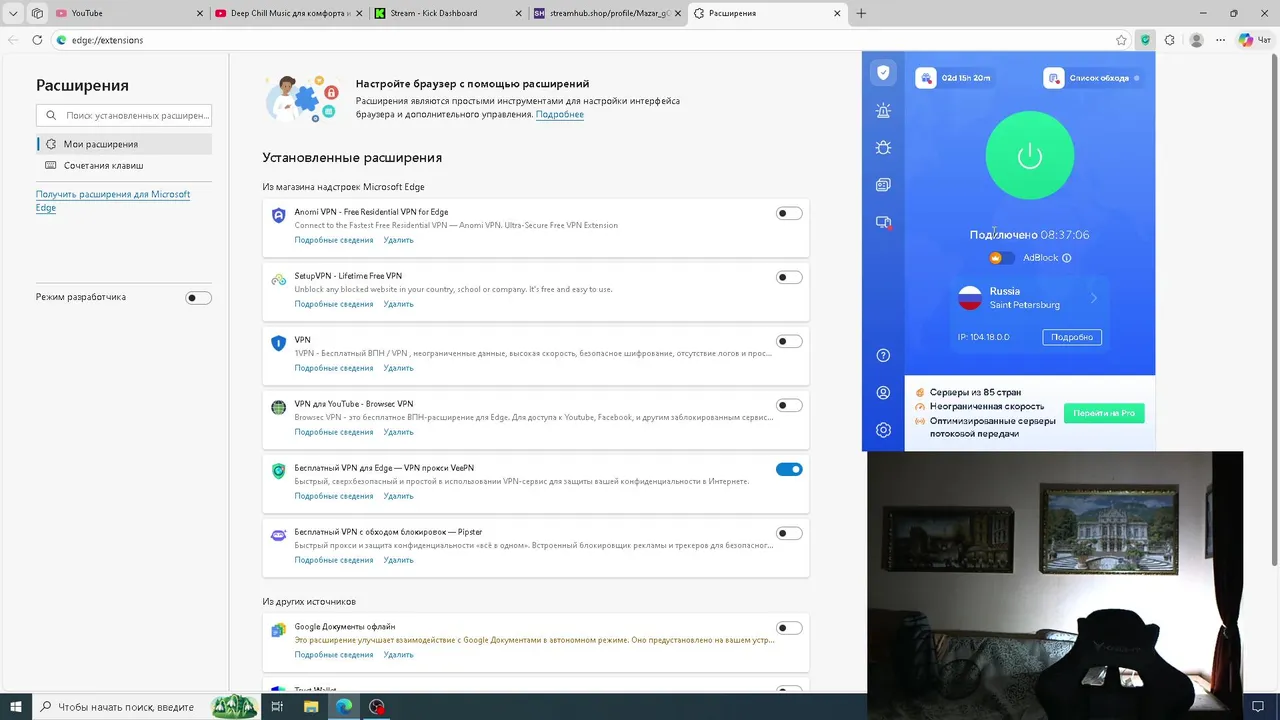Screen dimensions: 1280x720
Task: Disable the VeePN extension toggle
Action: coord(789,469)
